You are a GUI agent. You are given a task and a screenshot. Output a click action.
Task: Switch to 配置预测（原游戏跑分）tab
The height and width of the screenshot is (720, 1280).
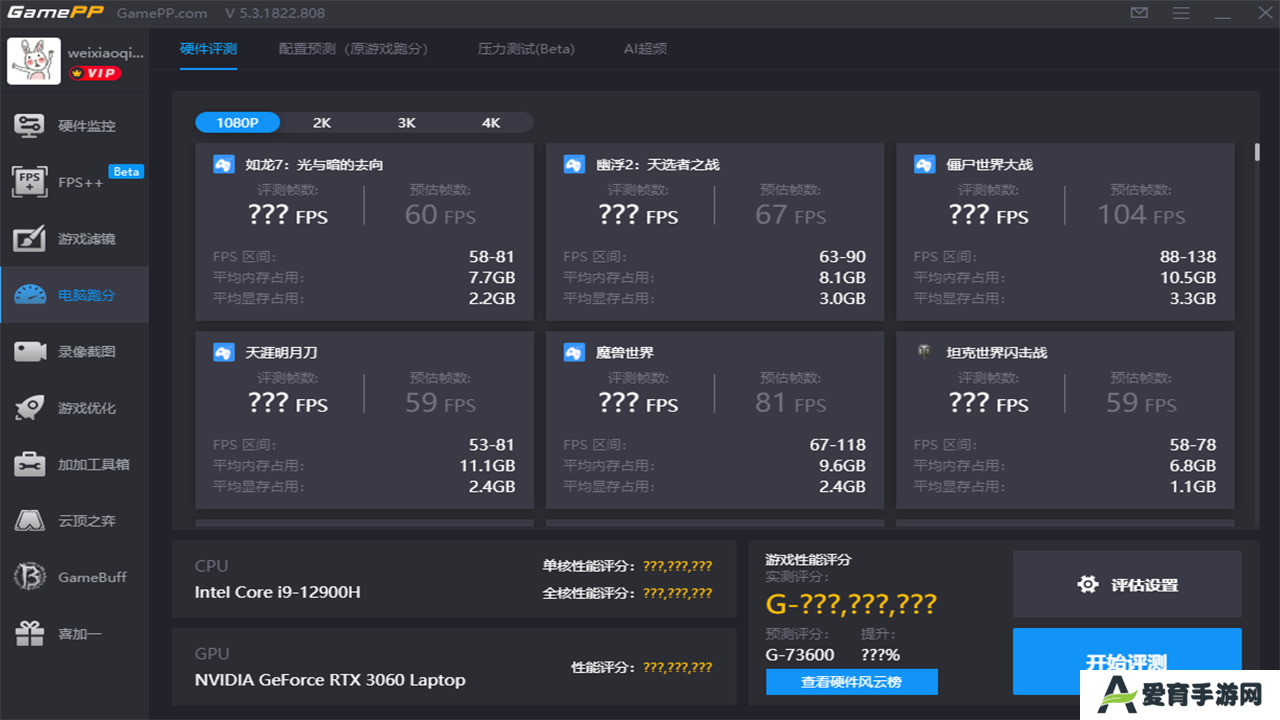[353, 48]
